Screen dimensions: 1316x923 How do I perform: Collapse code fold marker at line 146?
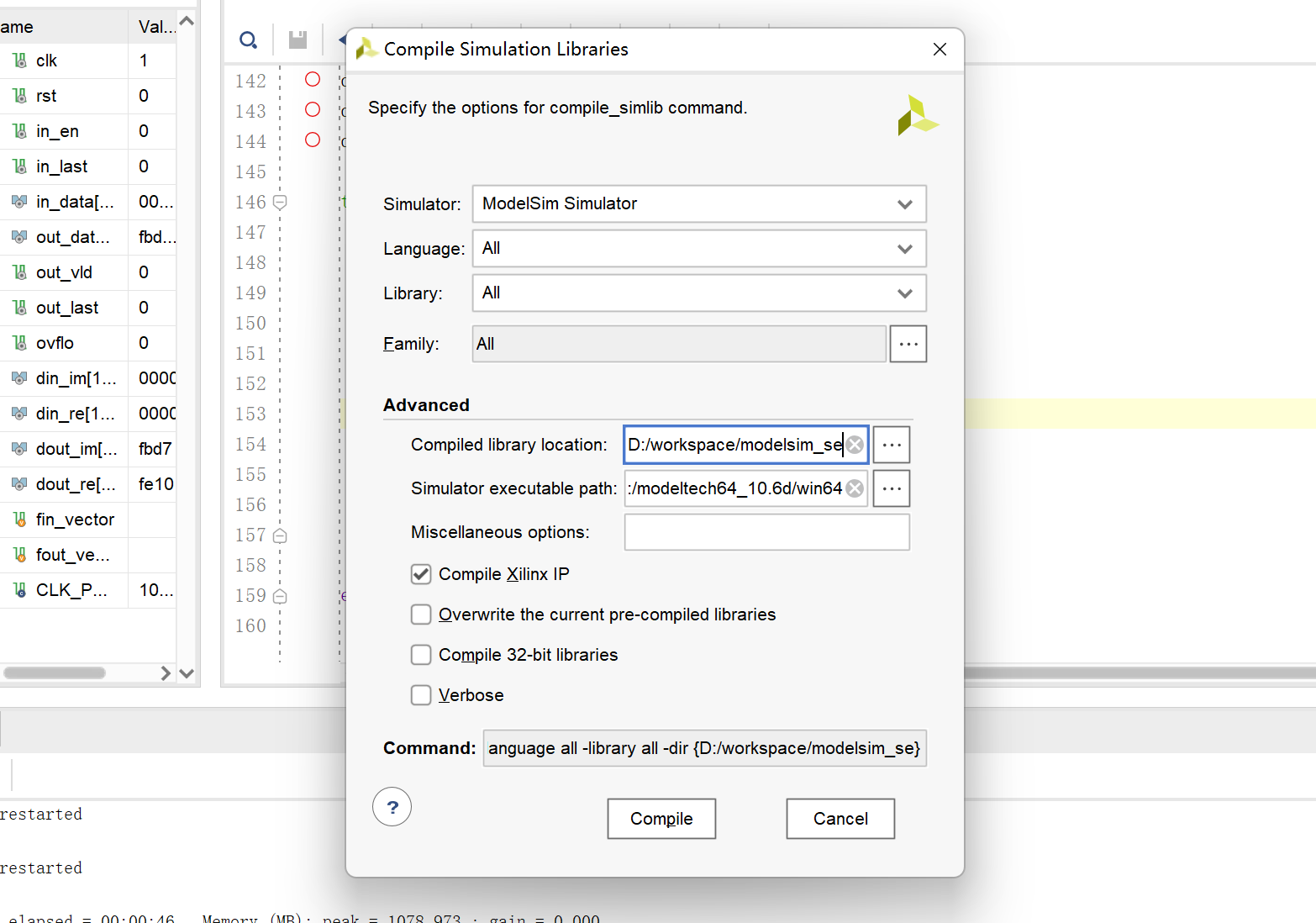(281, 202)
